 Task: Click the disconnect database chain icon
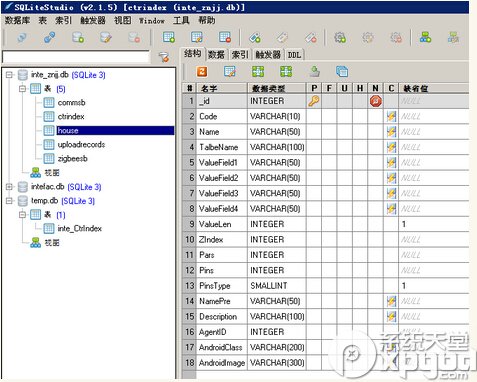50,37
